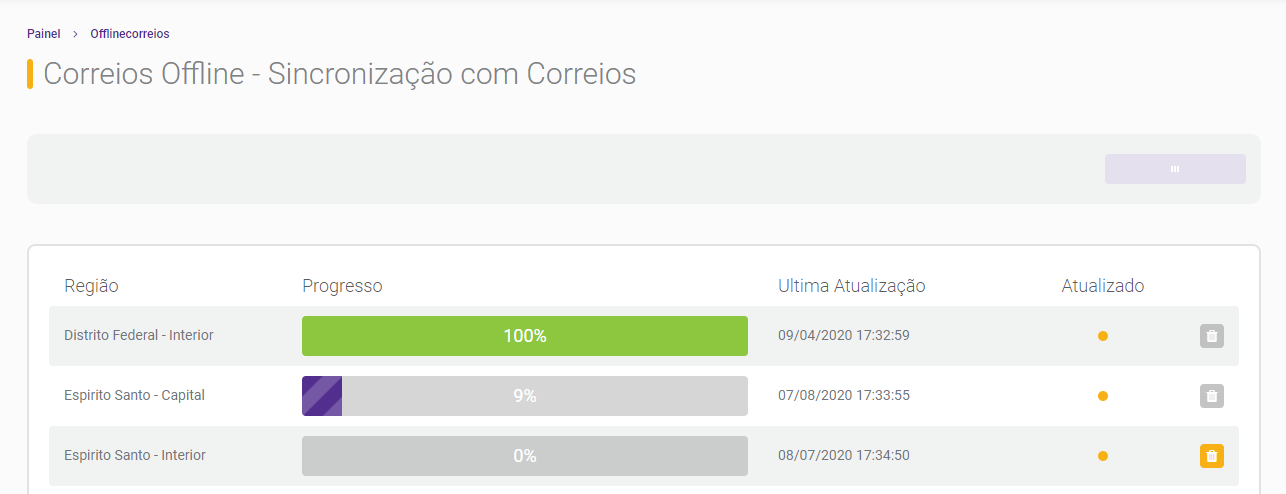The height and width of the screenshot is (494, 1286).
Task: Go to Painel in the breadcrumb
Action: 44,34
